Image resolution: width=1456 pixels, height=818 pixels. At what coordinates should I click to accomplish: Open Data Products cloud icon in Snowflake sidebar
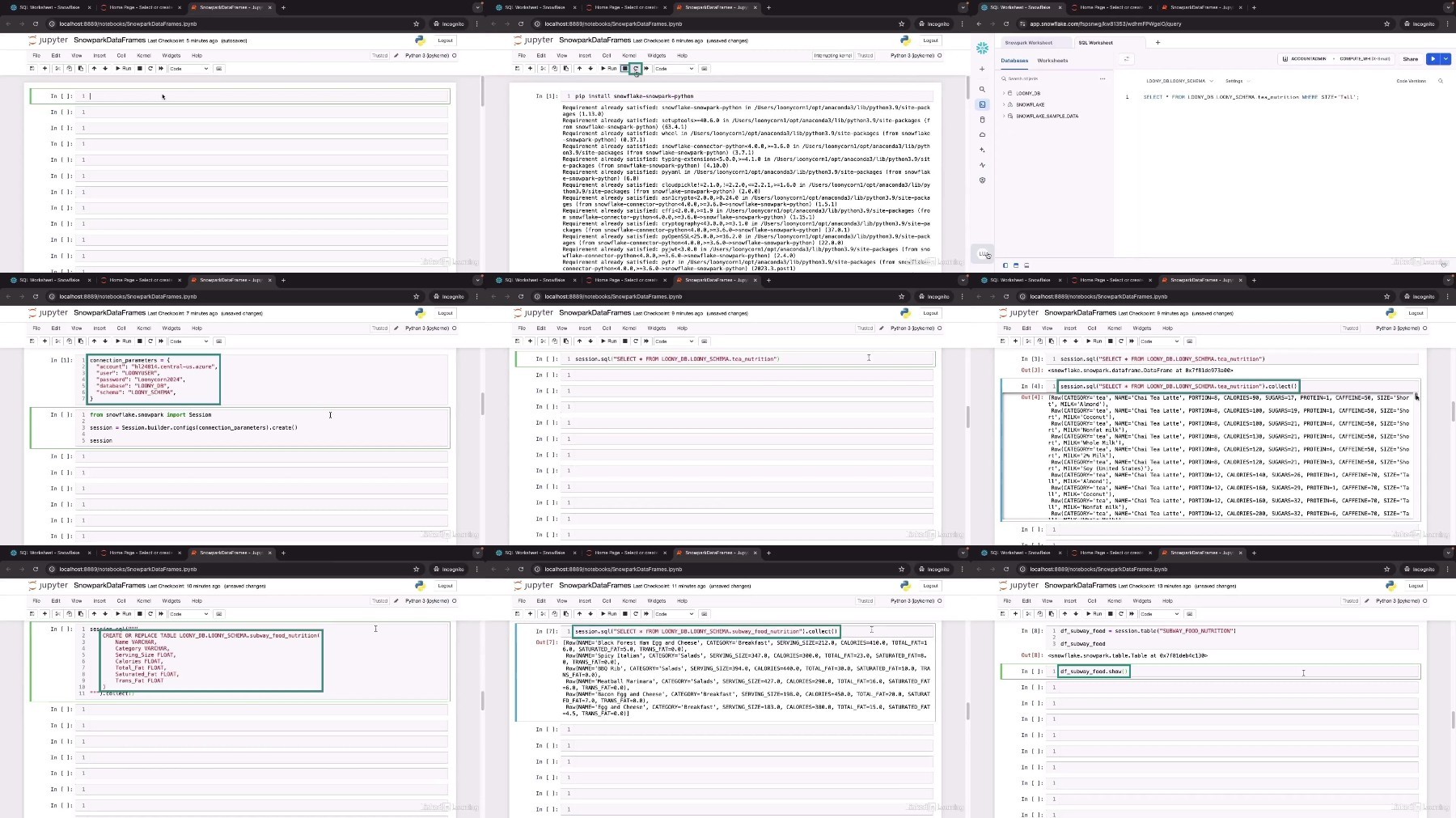(982, 134)
